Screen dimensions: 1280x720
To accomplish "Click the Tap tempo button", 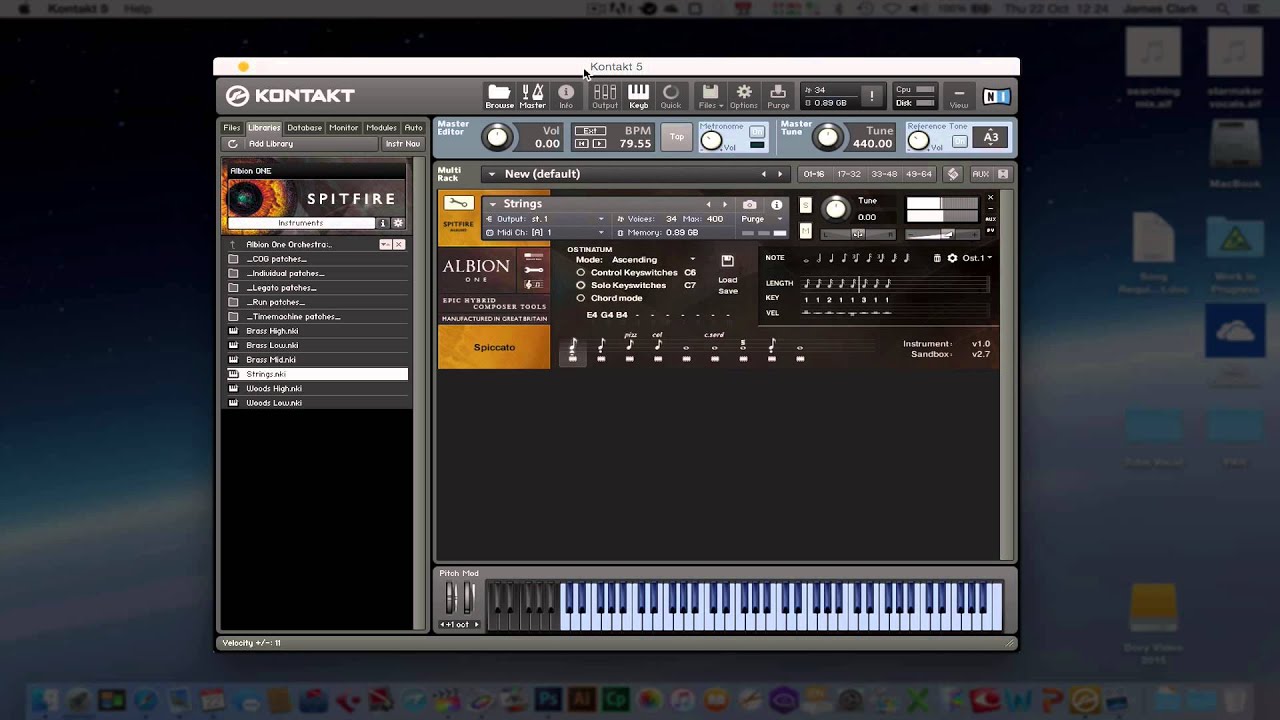I will (x=677, y=137).
